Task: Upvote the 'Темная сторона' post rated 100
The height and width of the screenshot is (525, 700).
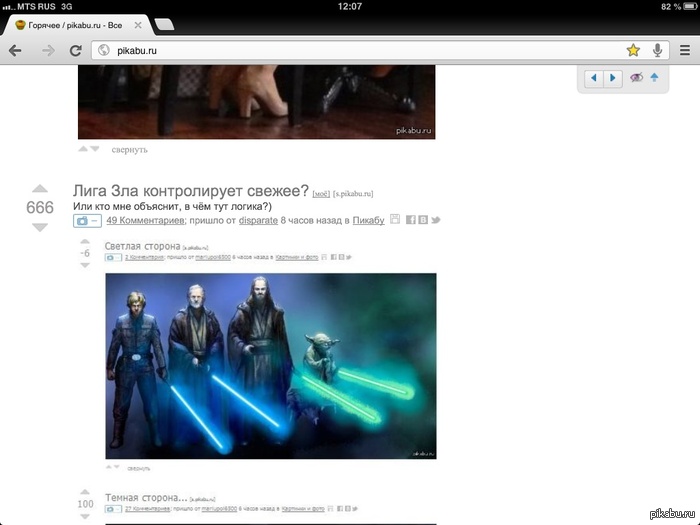Action: 85,491
